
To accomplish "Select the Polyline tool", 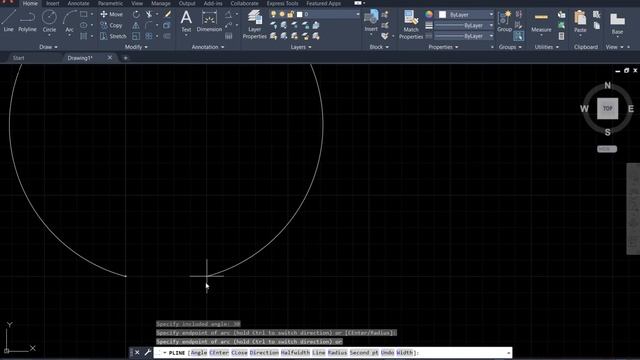I will click(x=27, y=21).
